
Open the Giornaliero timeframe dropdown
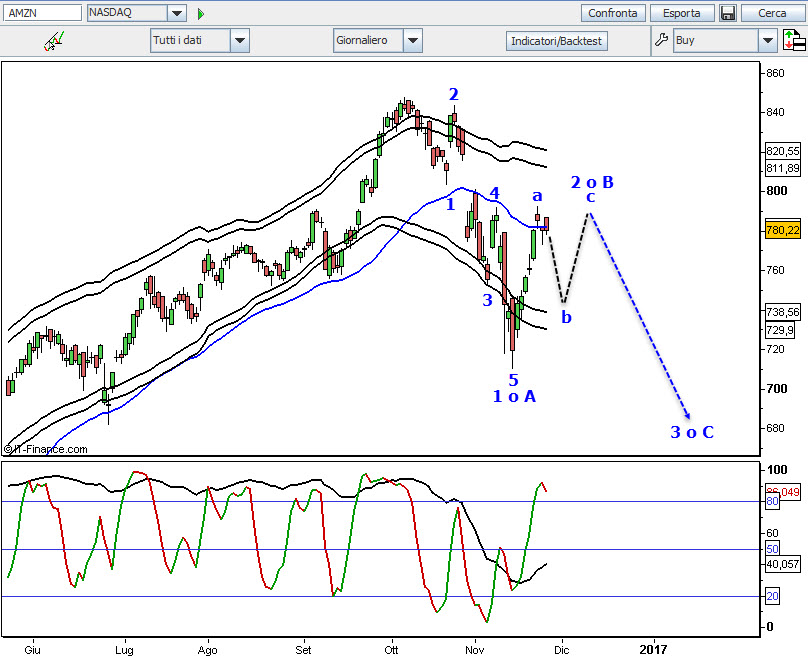tap(413, 40)
